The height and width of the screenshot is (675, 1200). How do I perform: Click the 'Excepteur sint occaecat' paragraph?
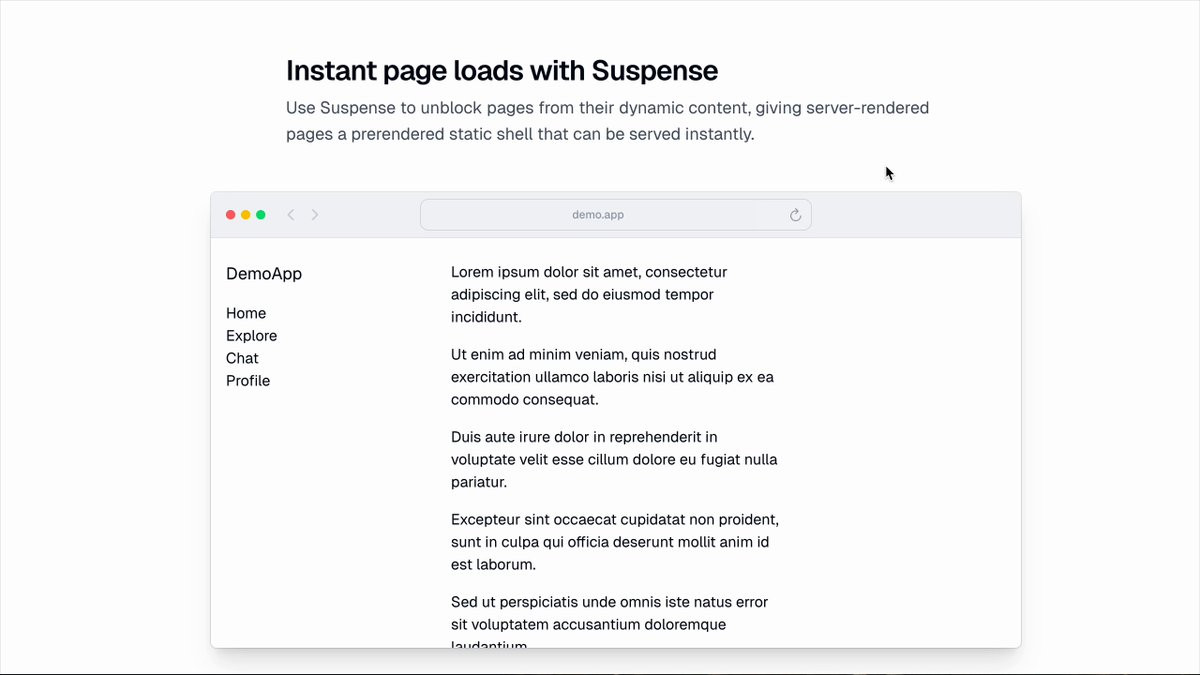613,542
